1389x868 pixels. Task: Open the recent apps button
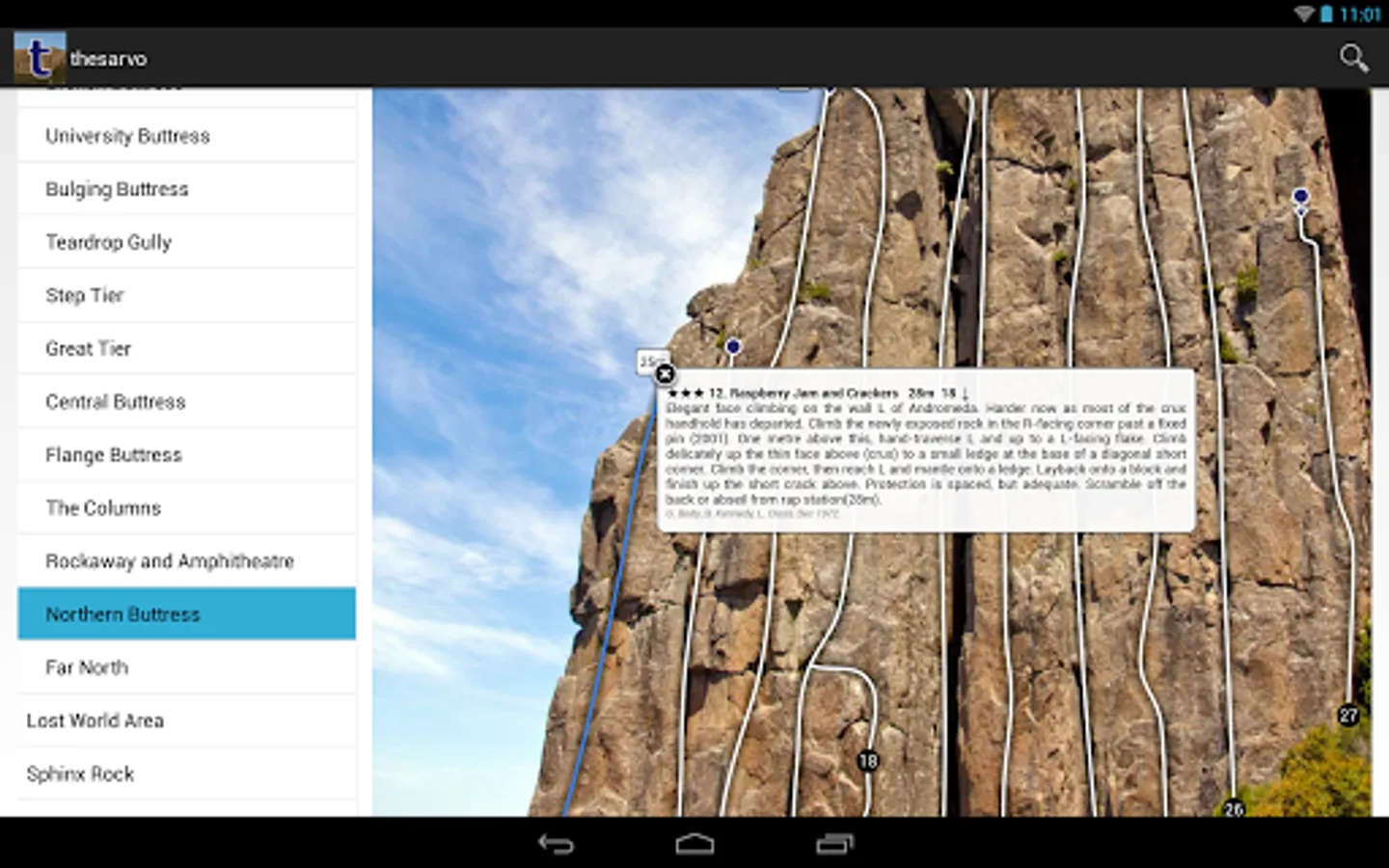coord(834,844)
